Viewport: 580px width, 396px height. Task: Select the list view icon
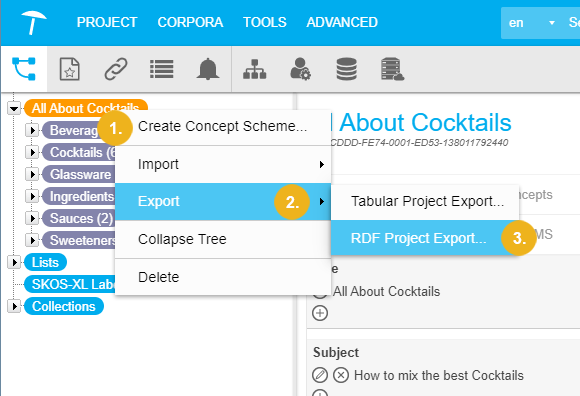click(162, 69)
